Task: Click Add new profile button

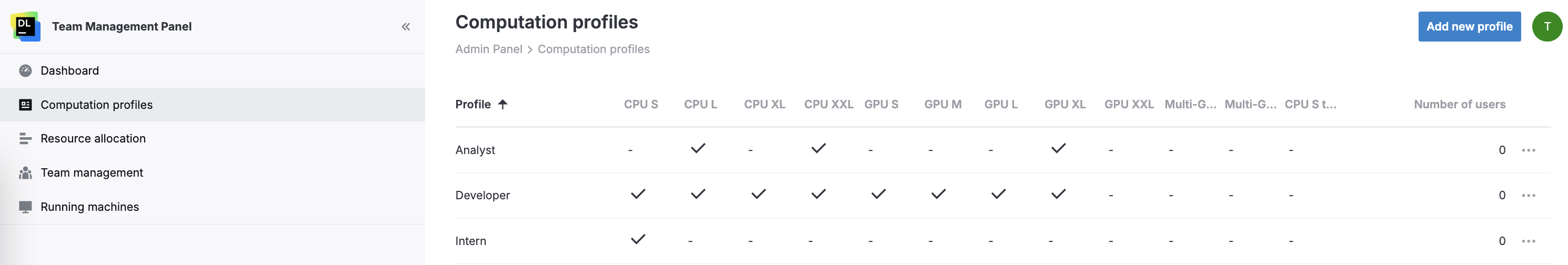Action: coord(1469,27)
